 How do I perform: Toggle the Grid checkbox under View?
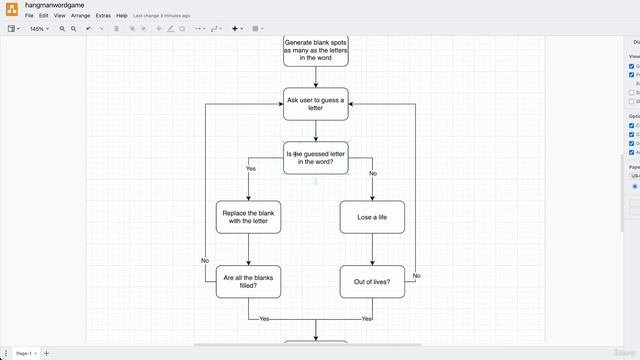pos(631,66)
